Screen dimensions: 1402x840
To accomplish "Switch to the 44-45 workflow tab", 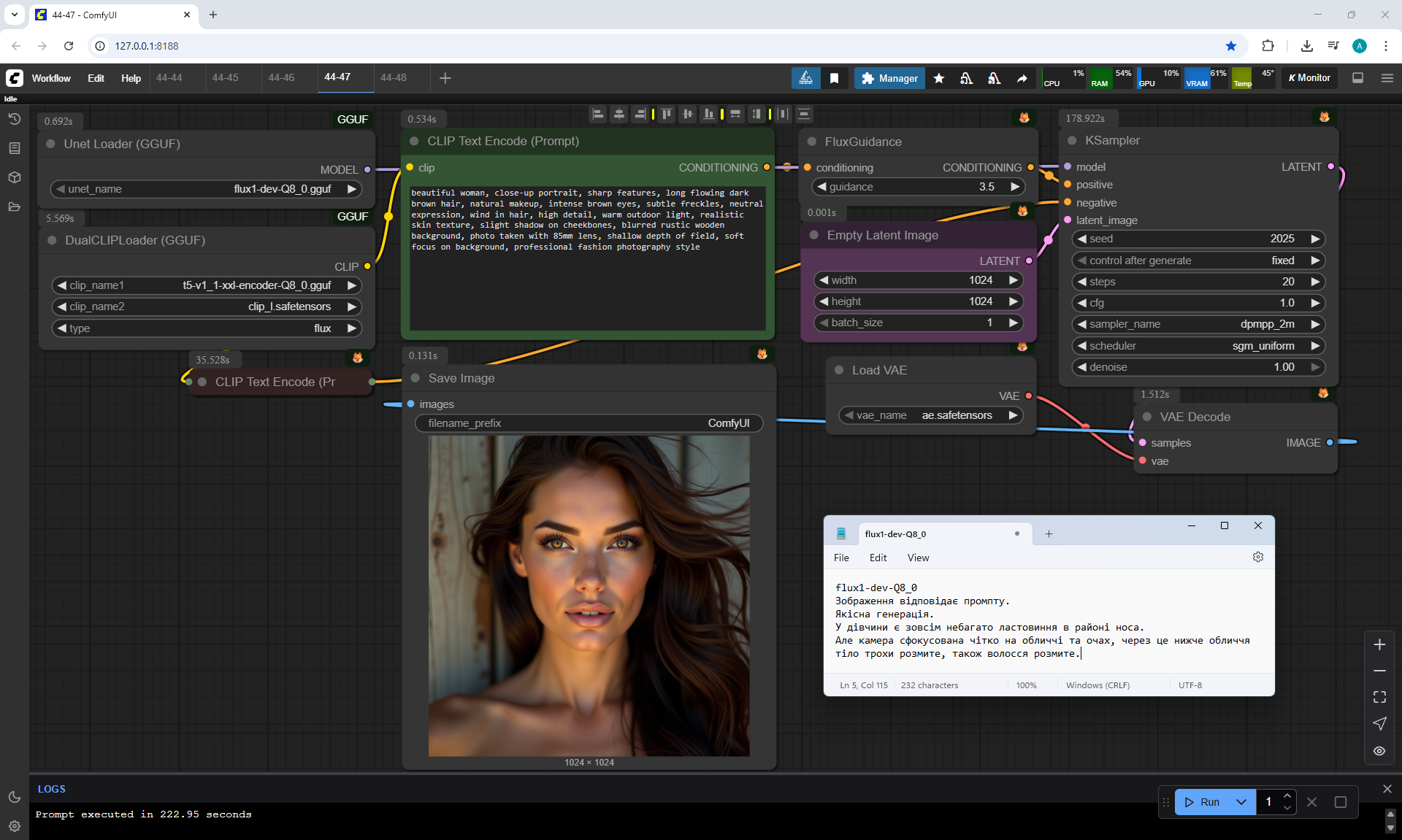I will [225, 77].
